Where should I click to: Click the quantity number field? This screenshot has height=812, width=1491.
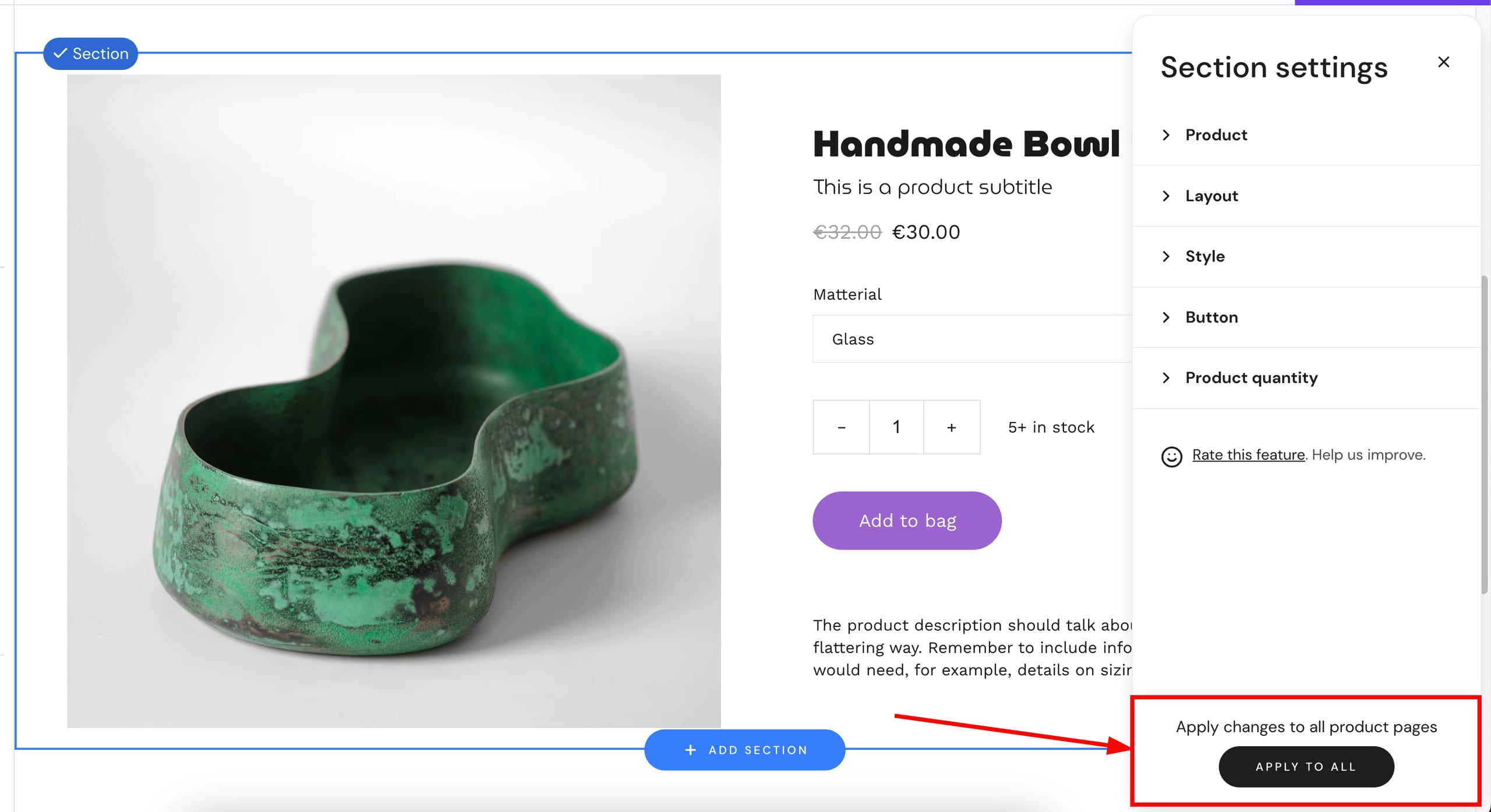click(x=896, y=427)
